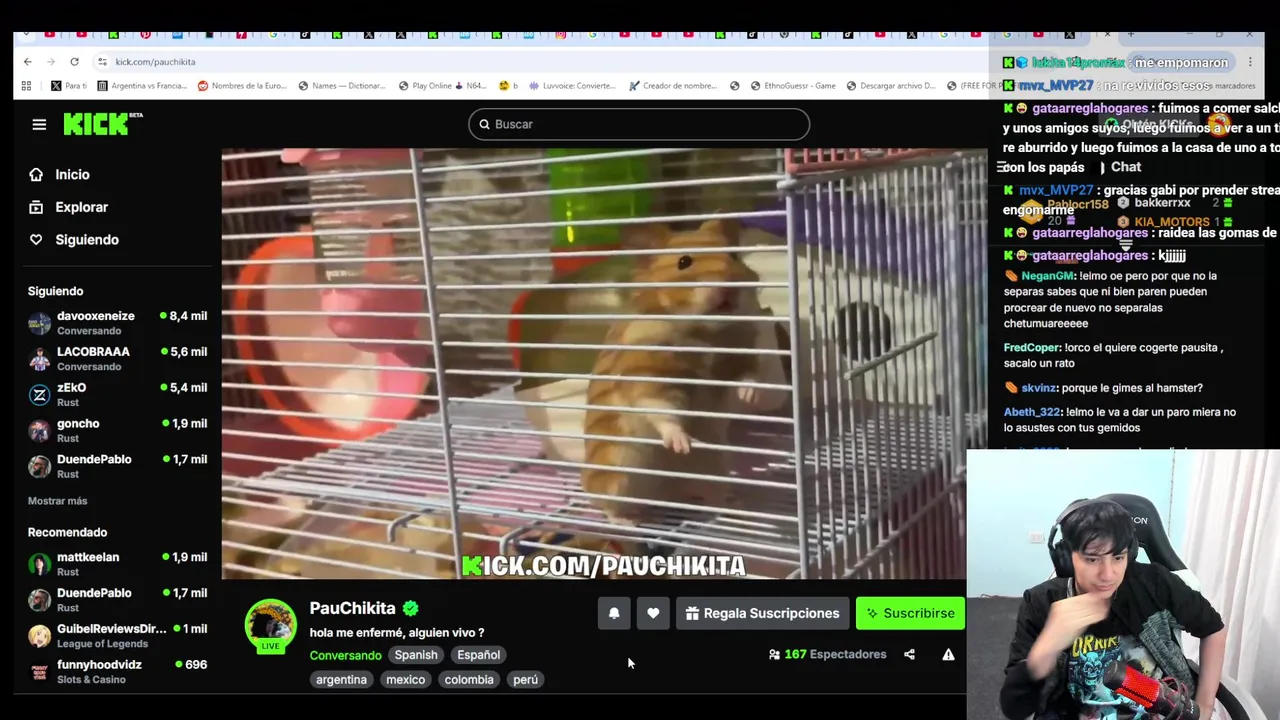Open 'Nombres de la Euro' bookmark

(242, 86)
